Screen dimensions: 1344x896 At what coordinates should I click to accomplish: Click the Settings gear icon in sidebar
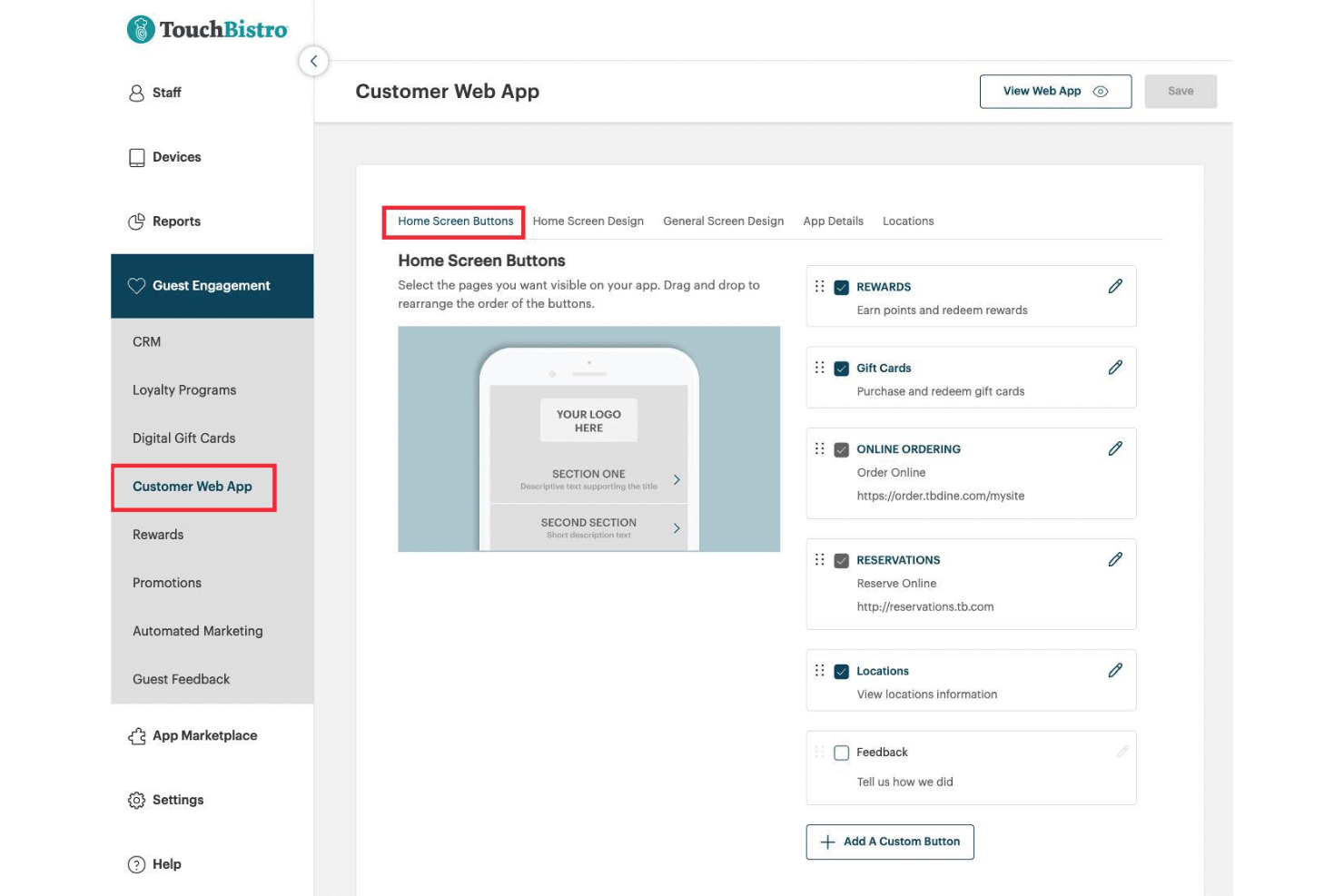point(137,800)
